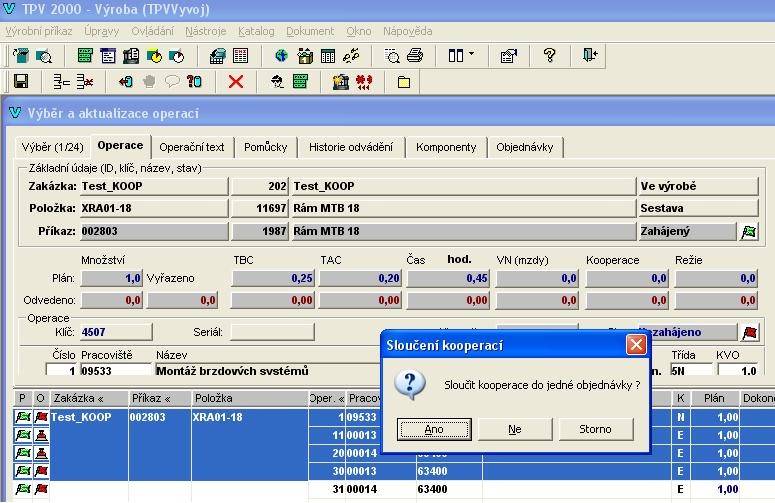The height and width of the screenshot is (503, 775).
Task: Click the exit door icon
Action: click(x=590, y=55)
